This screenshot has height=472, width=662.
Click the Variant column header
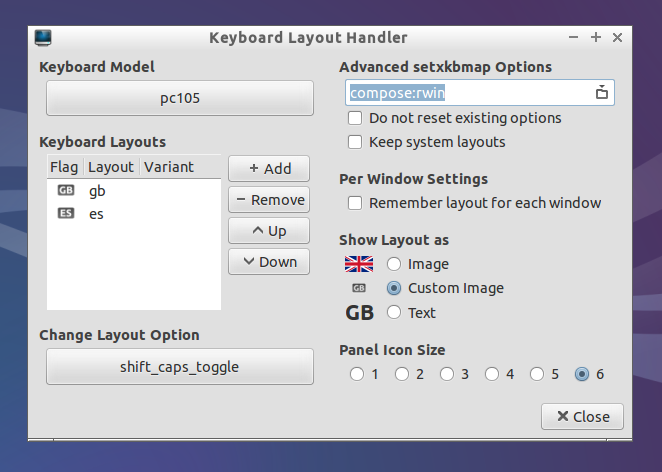coord(168,166)
